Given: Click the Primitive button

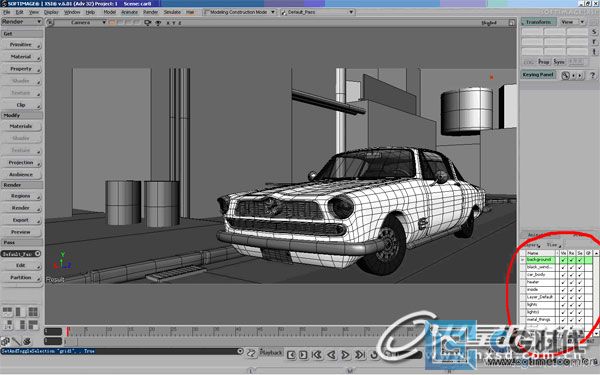Looking at the screenshot, I should [x=21, y=45].
